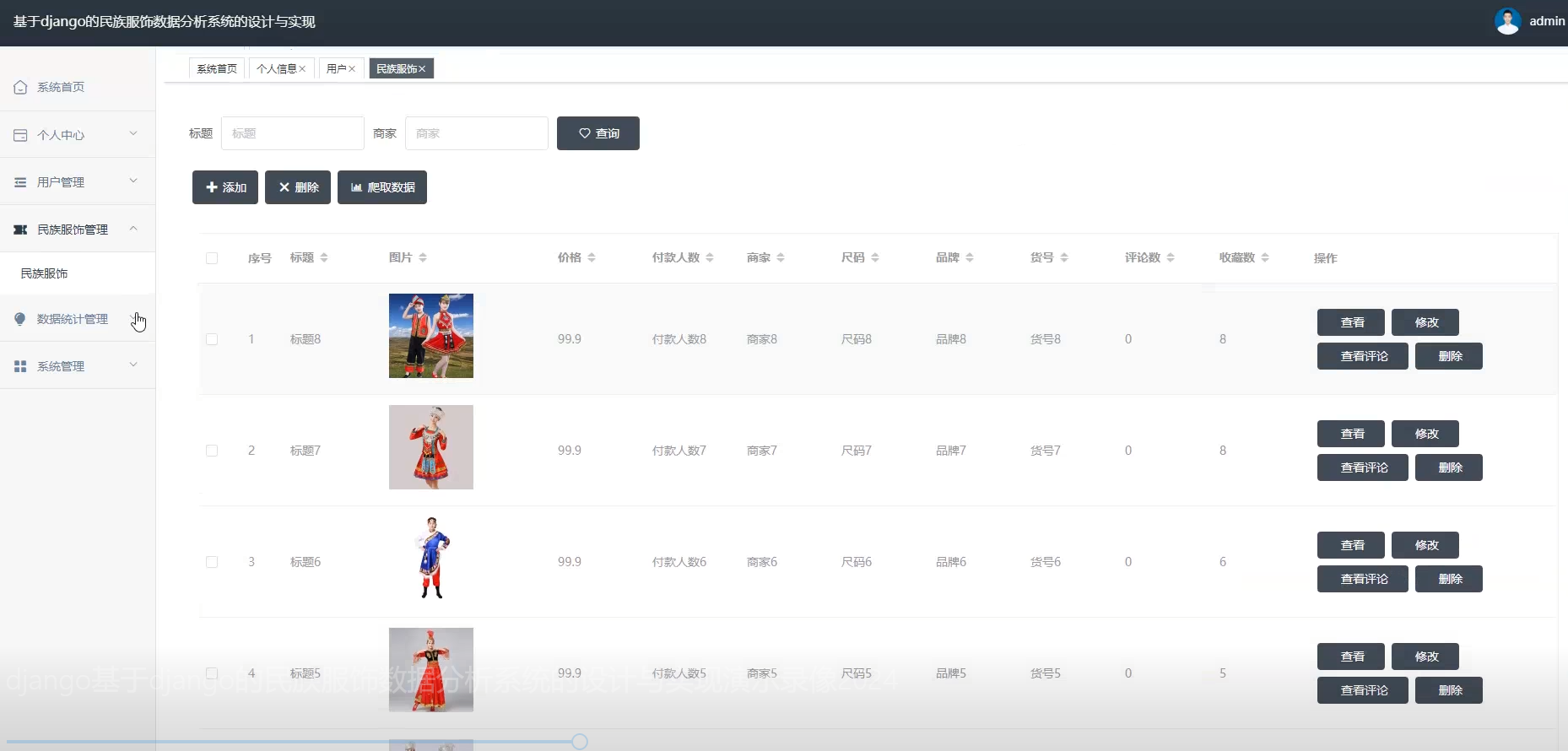Viewport: 1568px width, 751px height.
Task: Click 查看评论 for the 标题7 row
Action: pos(1362,467)
